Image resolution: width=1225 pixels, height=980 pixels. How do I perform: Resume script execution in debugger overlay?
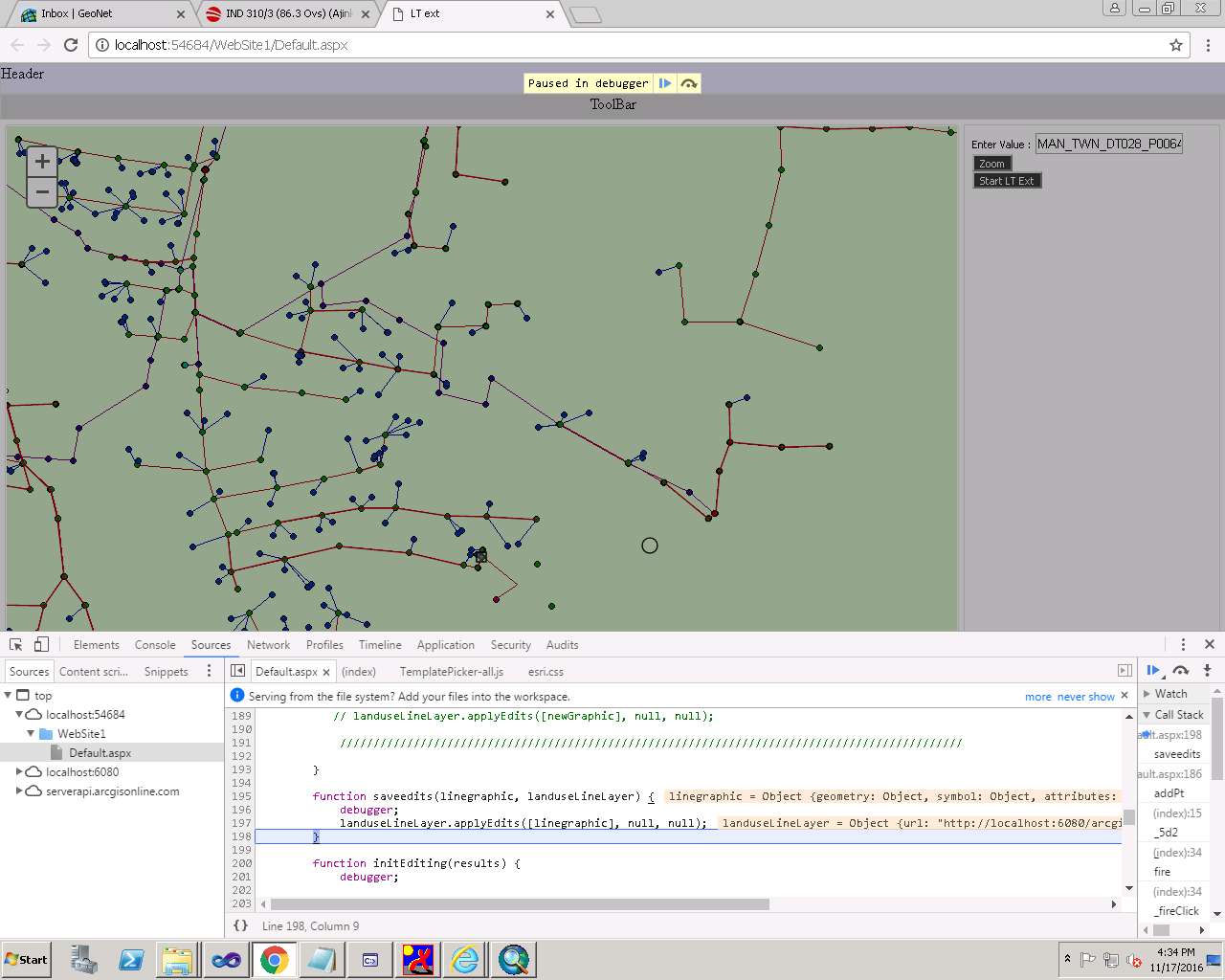tap(665, 83)
